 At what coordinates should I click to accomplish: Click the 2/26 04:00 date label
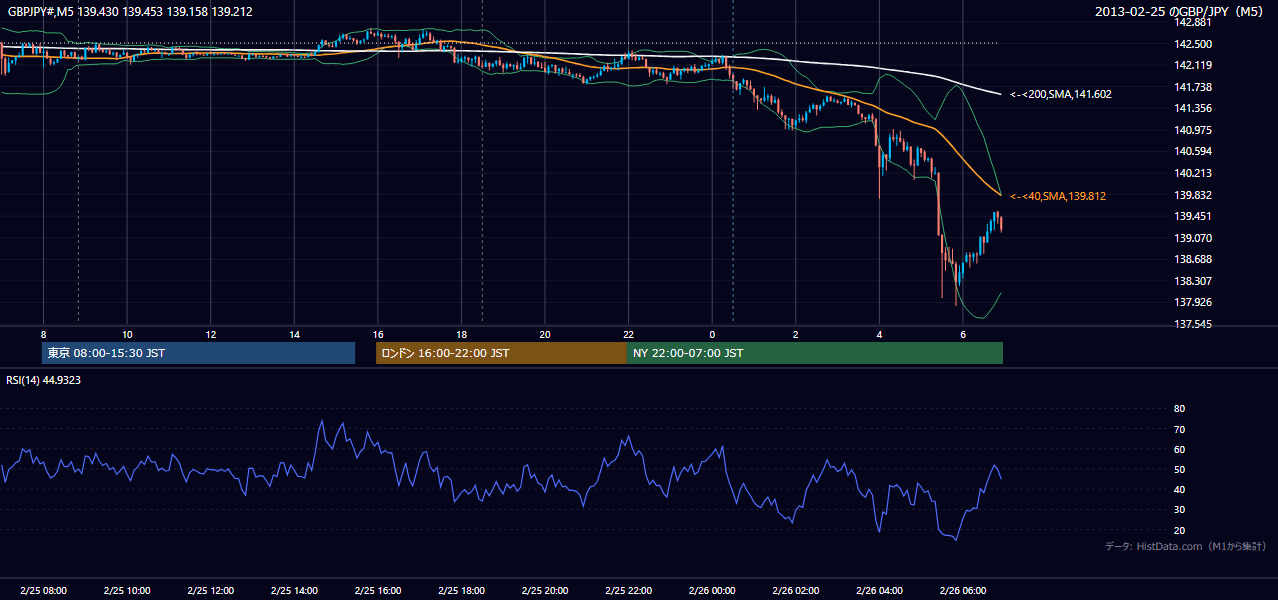879,590
